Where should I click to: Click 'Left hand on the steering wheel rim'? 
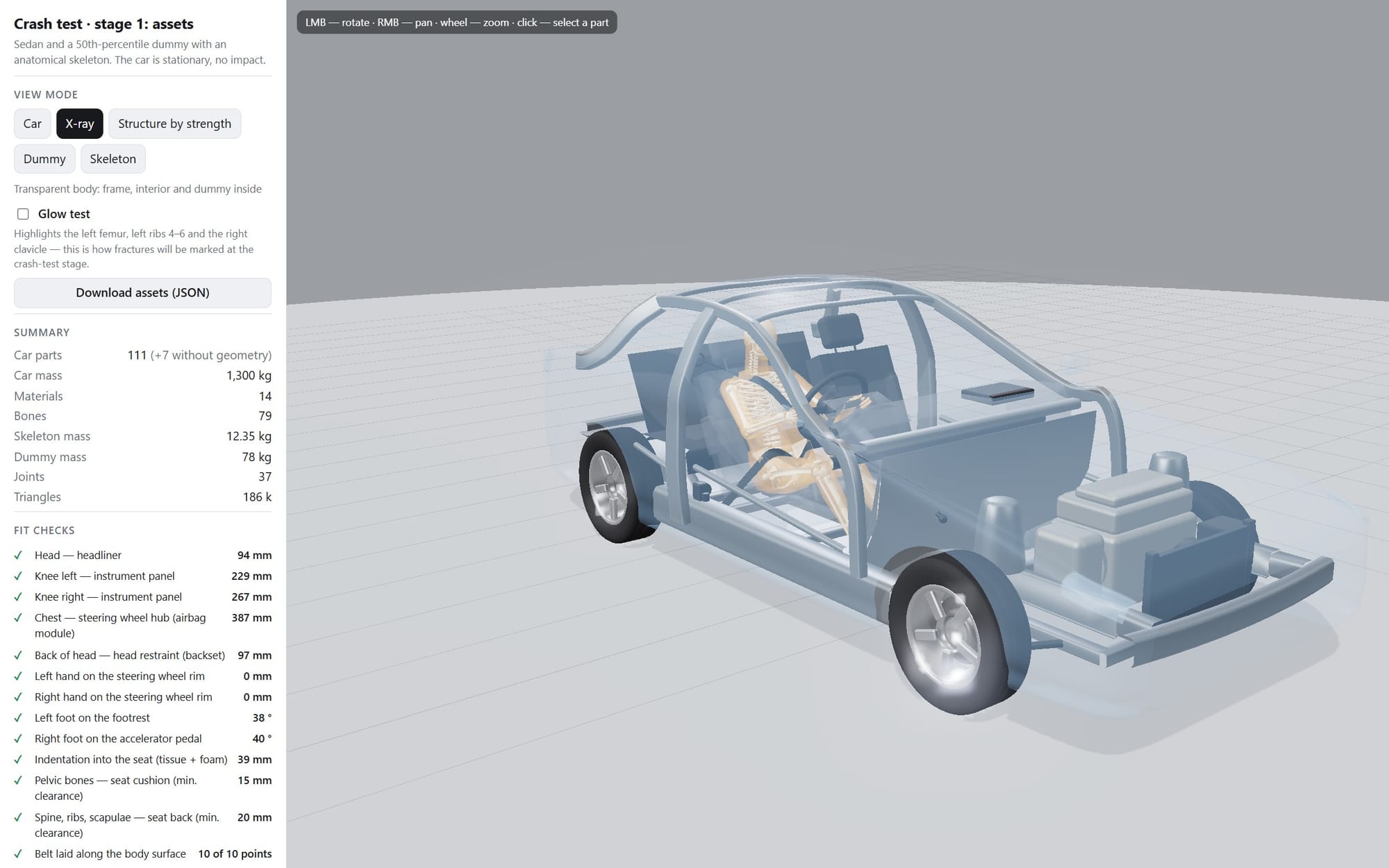[x=142, y=676]
